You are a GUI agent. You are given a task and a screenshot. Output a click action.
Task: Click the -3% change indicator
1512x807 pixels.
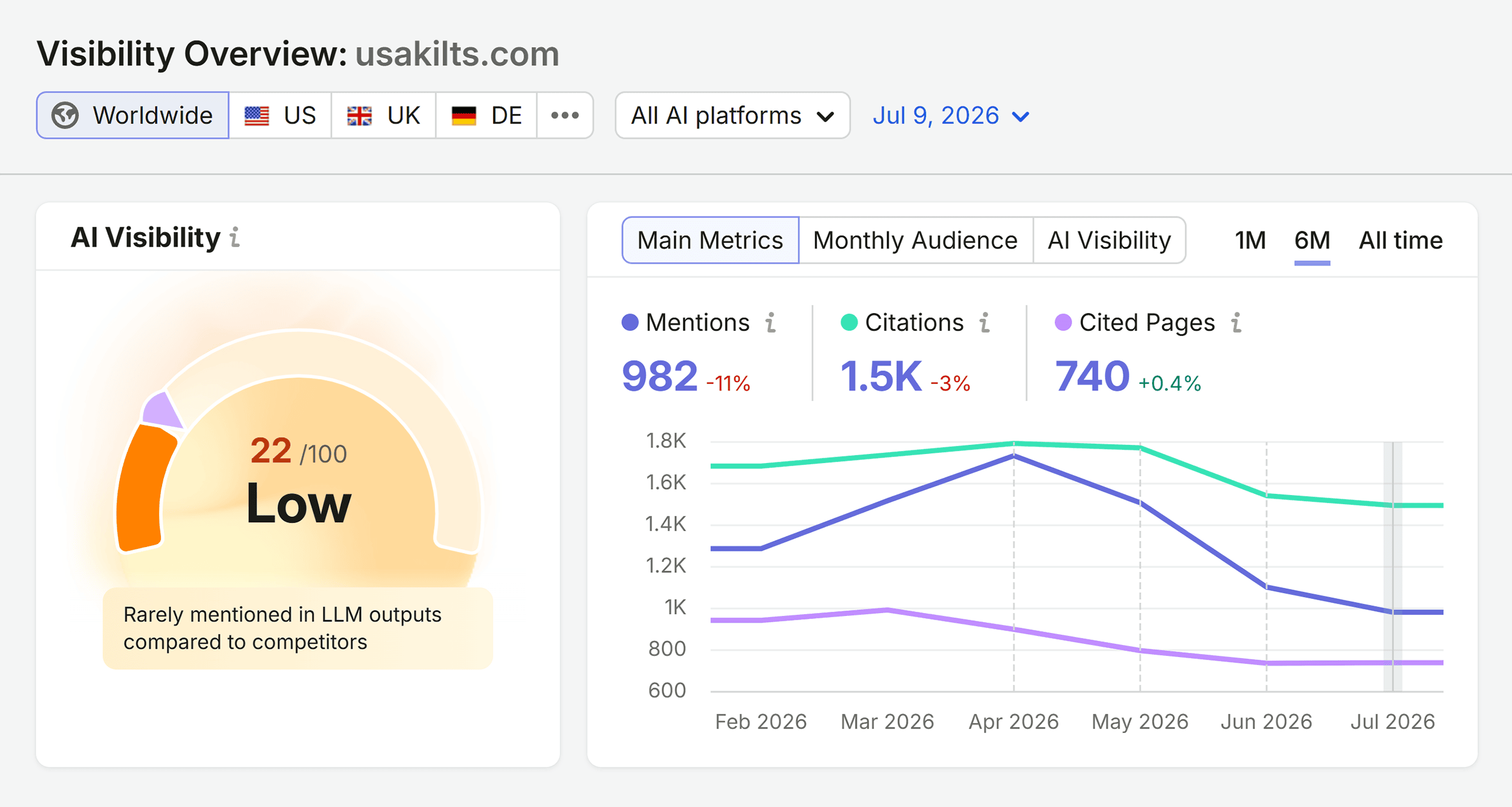pyautogui.click(x=950, y=383)
